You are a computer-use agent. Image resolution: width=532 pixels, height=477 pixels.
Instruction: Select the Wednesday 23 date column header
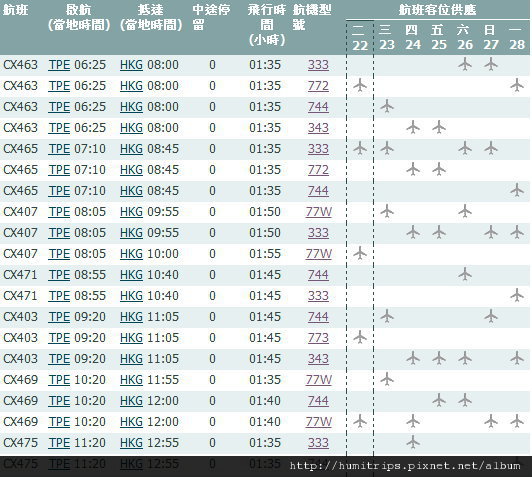(x=387, y=37)
